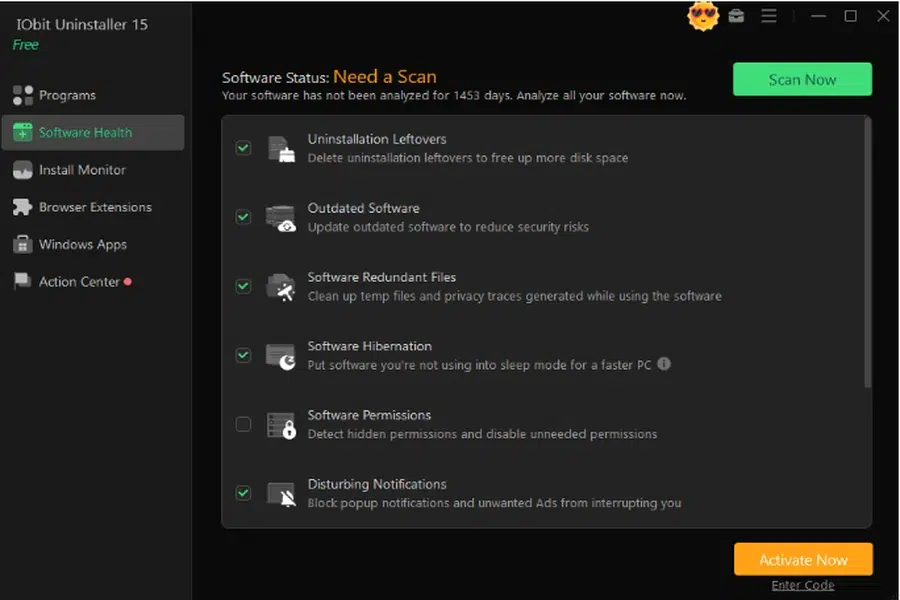Click 'Detect hidden permissions' description text

pos(482,434)
